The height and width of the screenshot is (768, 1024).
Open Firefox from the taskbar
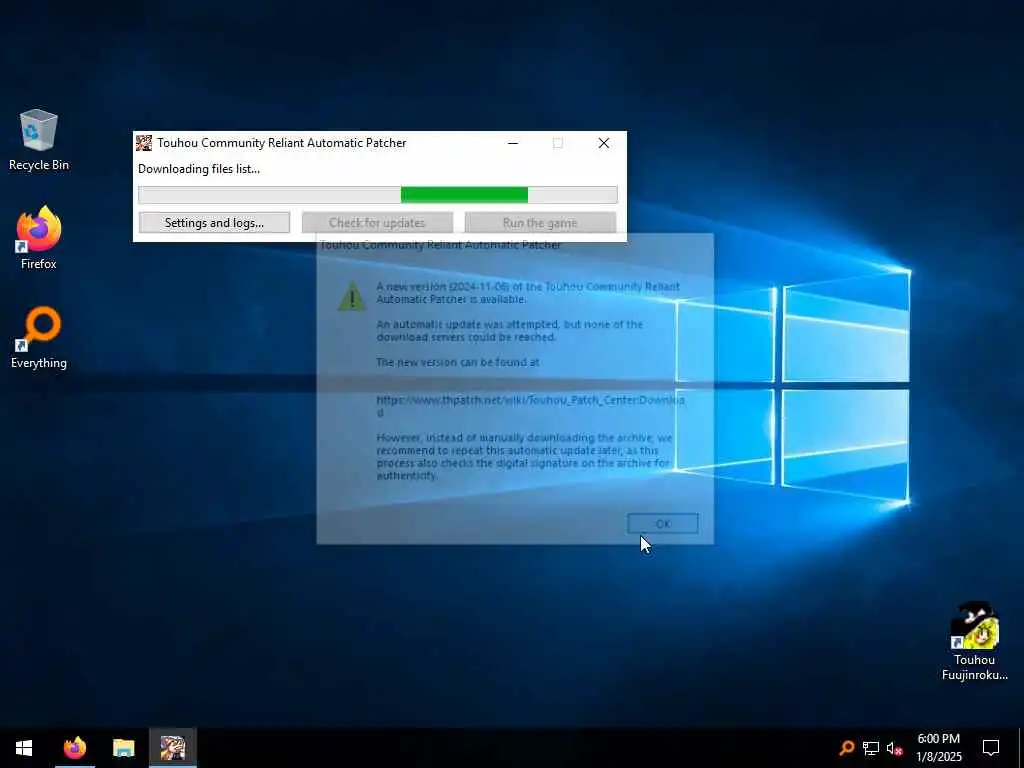tap(74, 748)
